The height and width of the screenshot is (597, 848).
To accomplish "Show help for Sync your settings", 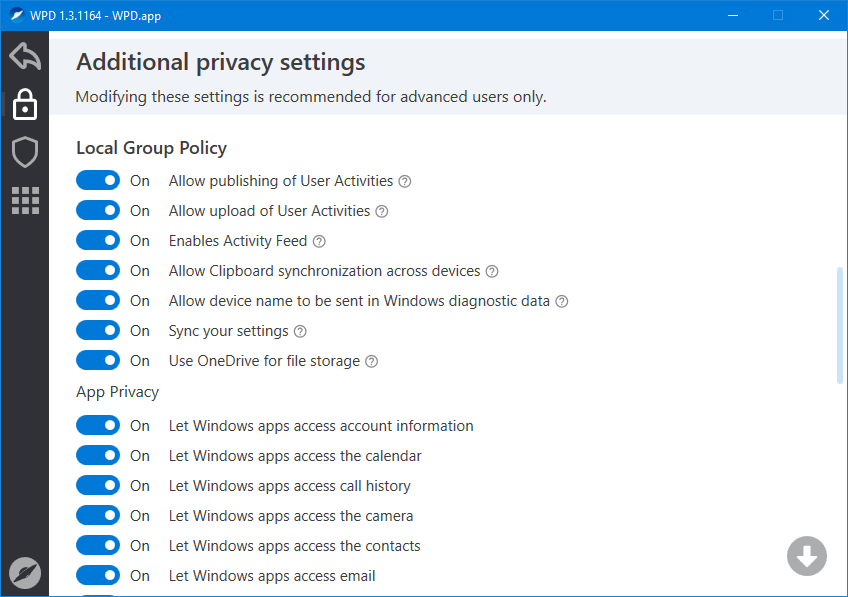I will point(300,331).
